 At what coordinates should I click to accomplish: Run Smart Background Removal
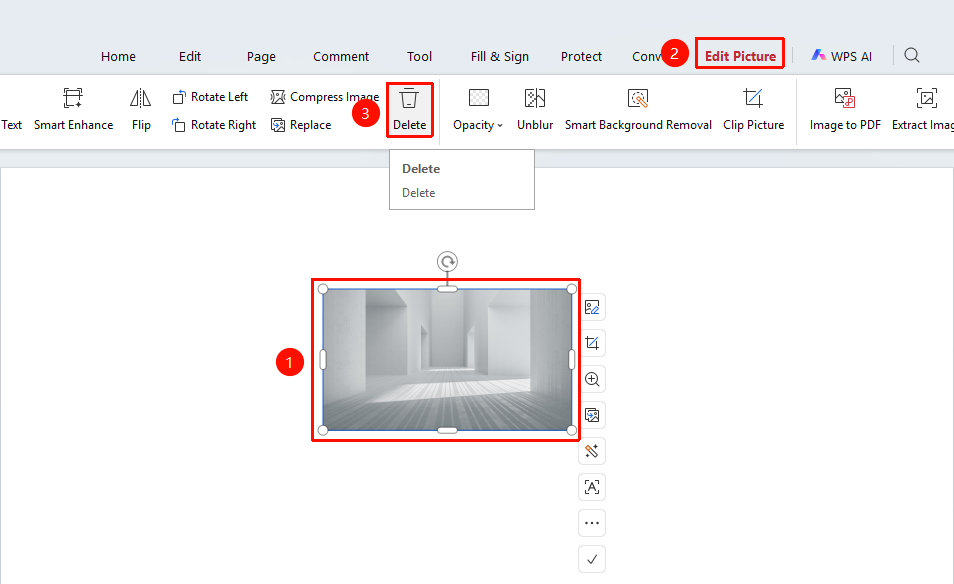(638, 110)
